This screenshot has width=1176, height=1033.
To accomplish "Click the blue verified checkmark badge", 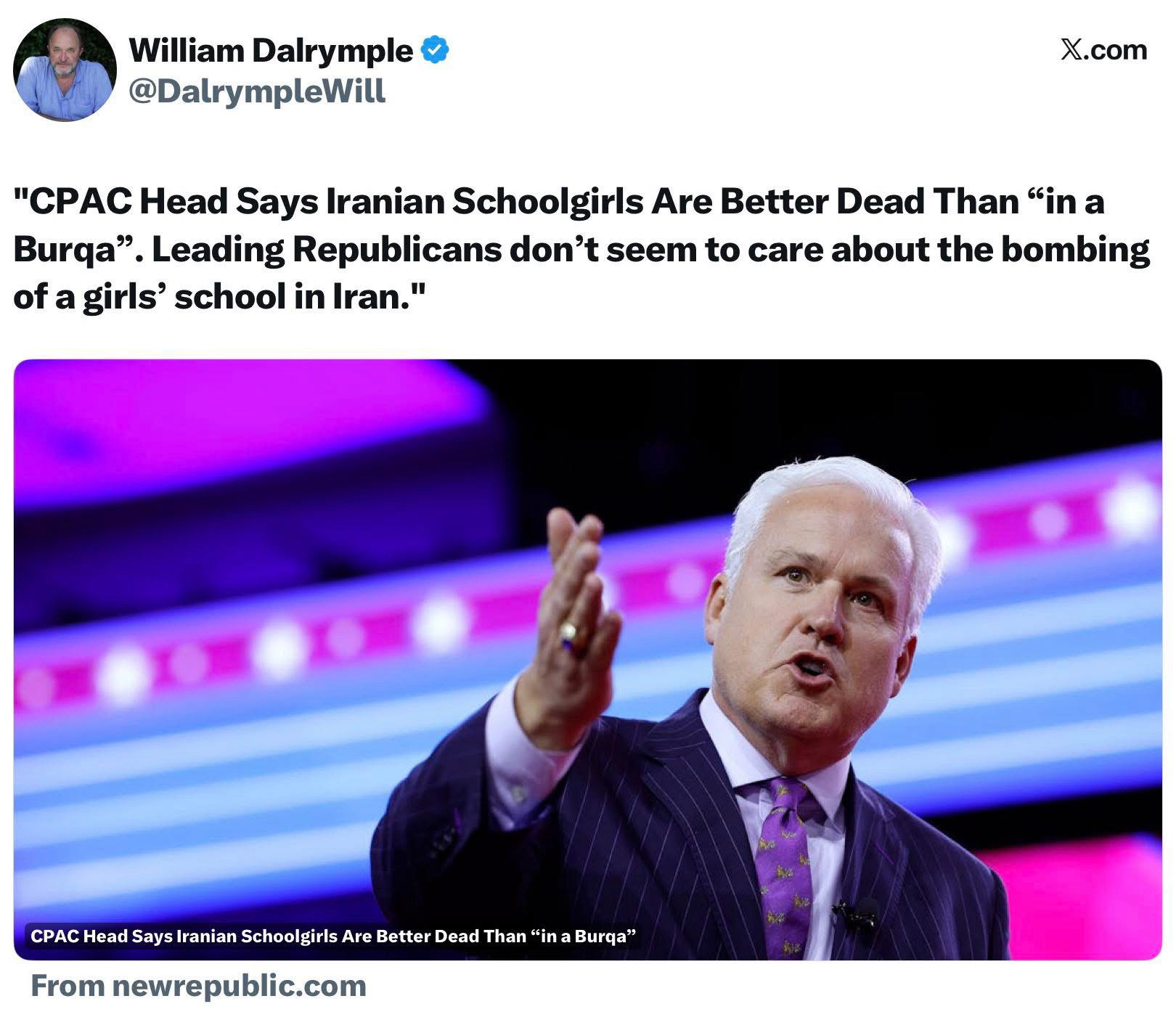I will 435,50.
